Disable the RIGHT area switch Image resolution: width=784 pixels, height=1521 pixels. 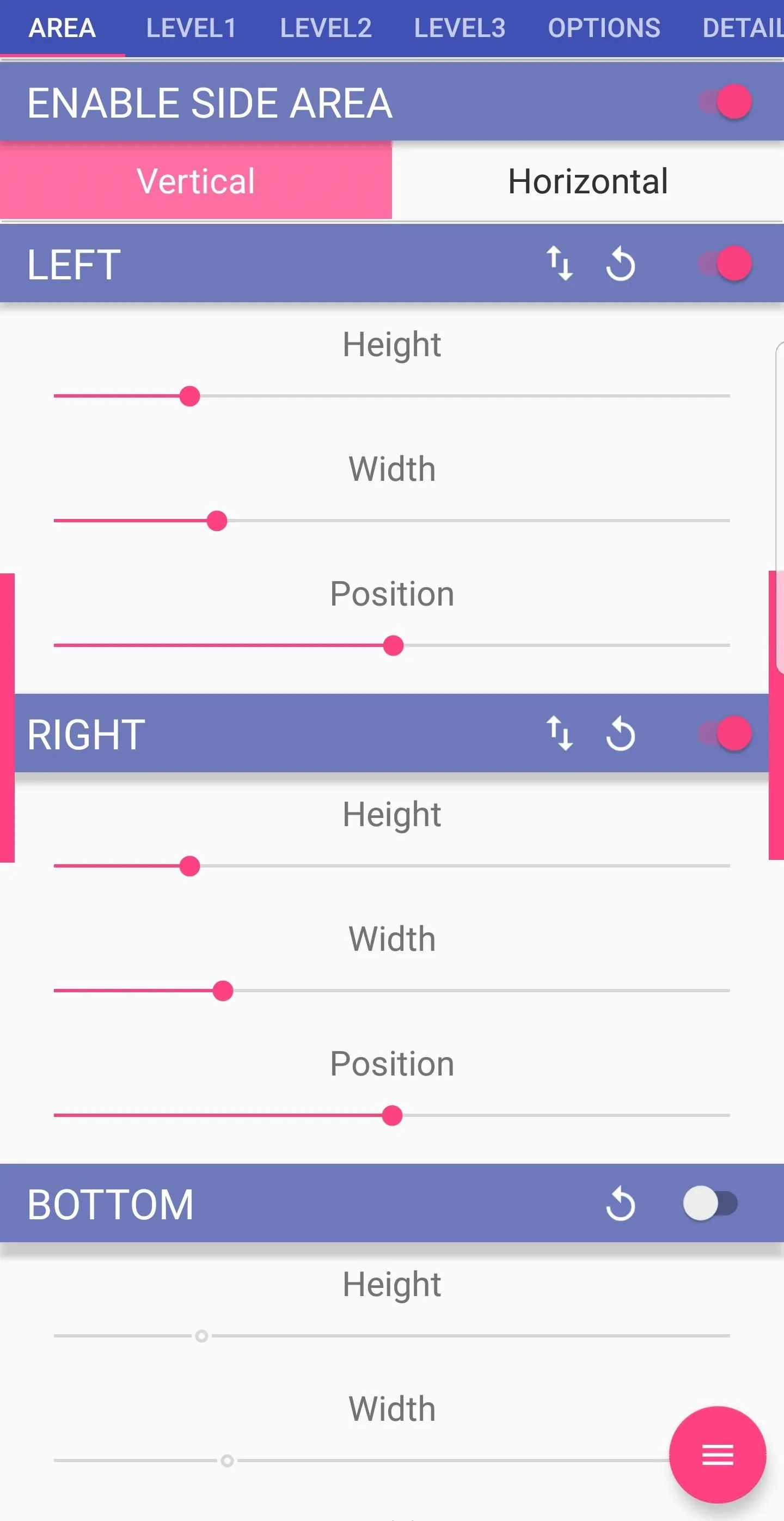click(725, 734)
